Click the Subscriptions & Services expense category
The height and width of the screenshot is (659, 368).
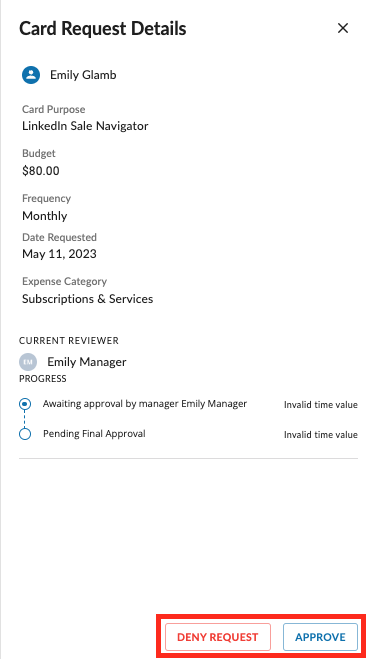(x=88, y=299)
